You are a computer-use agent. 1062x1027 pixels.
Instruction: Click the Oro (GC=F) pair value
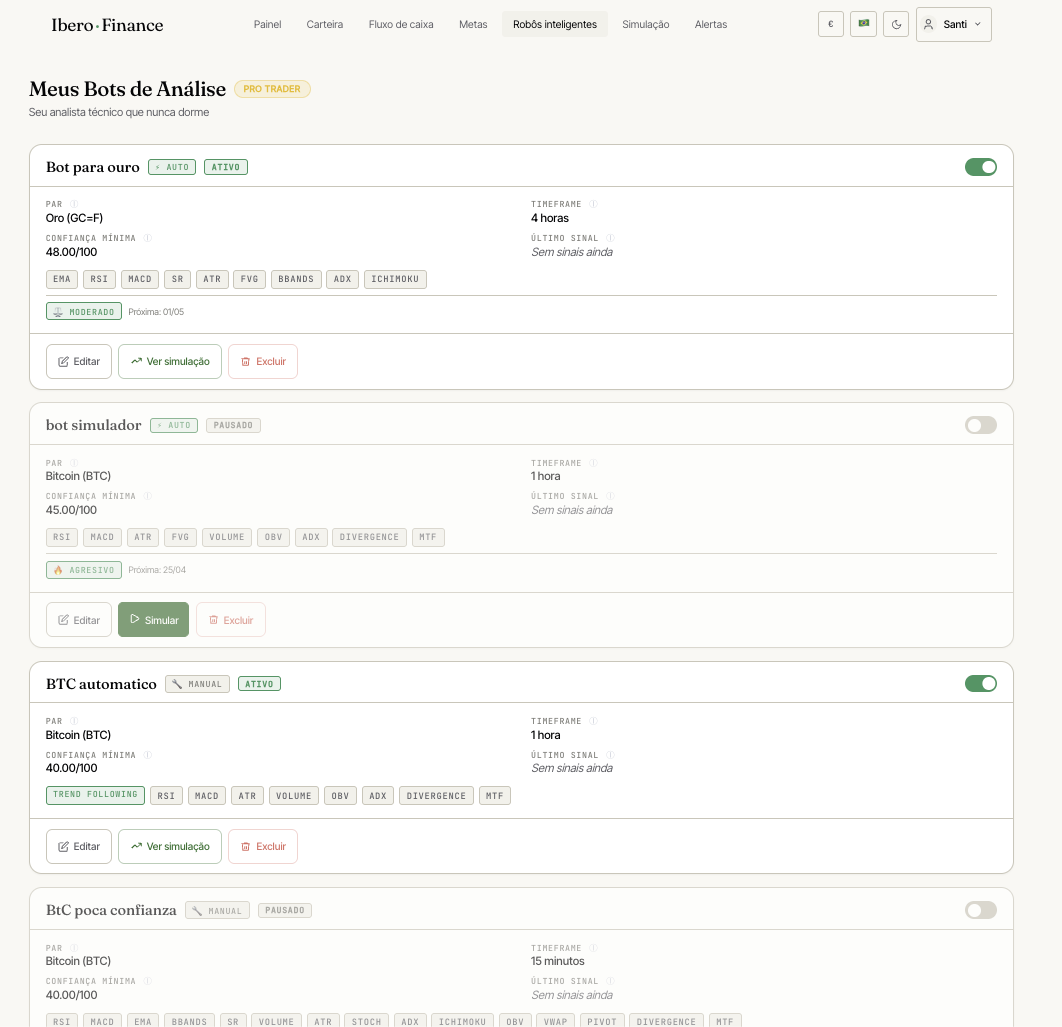(75, 218)
